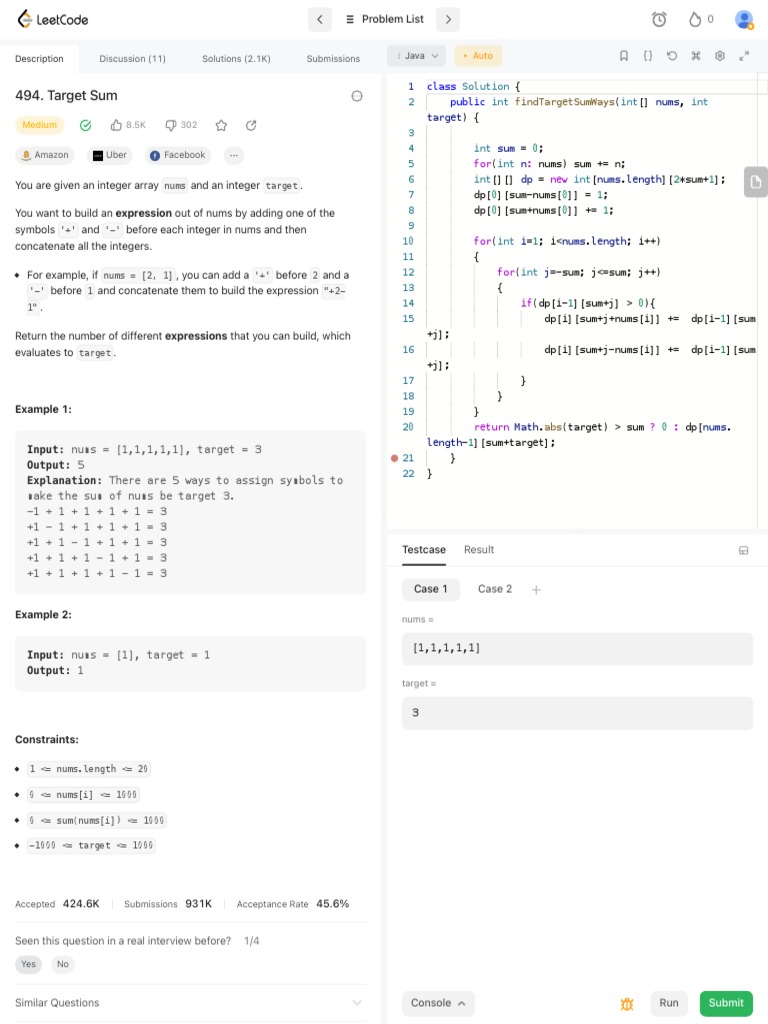Go to next problem arrow
The height and width of the screenshot is (1024, 768).
pos(448,20)
